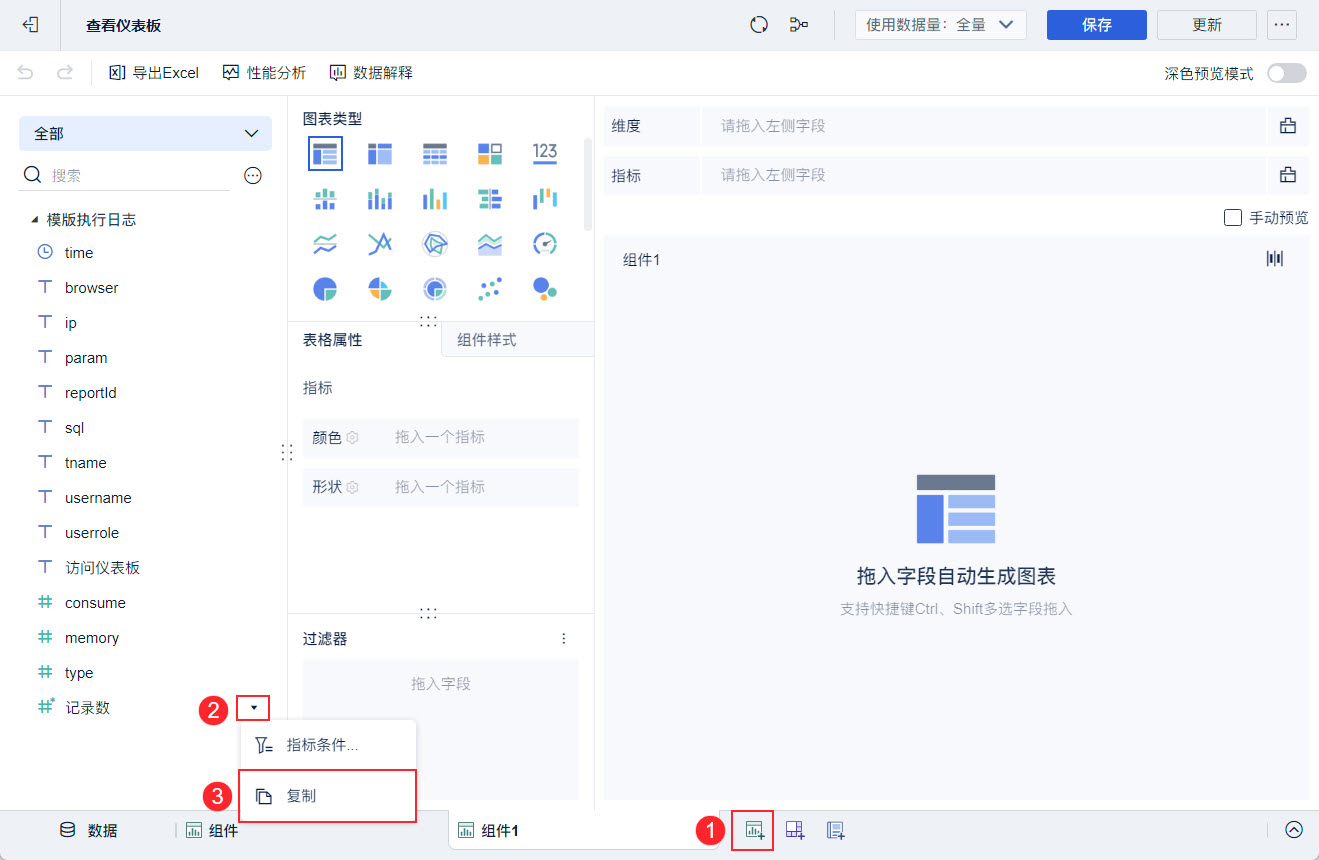Click the back exit icon

30,25
